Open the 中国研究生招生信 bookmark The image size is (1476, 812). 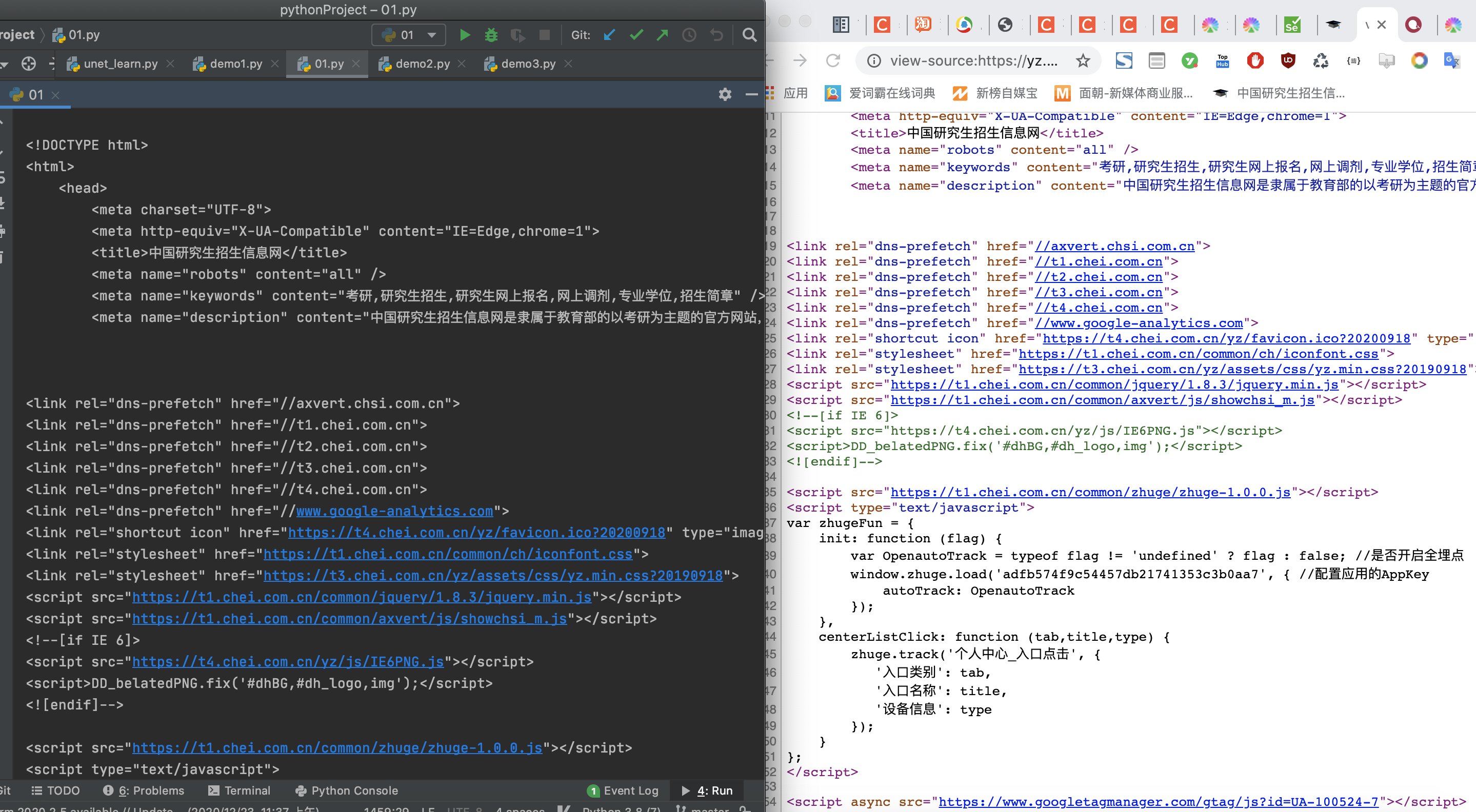[x=1279, y=93]
